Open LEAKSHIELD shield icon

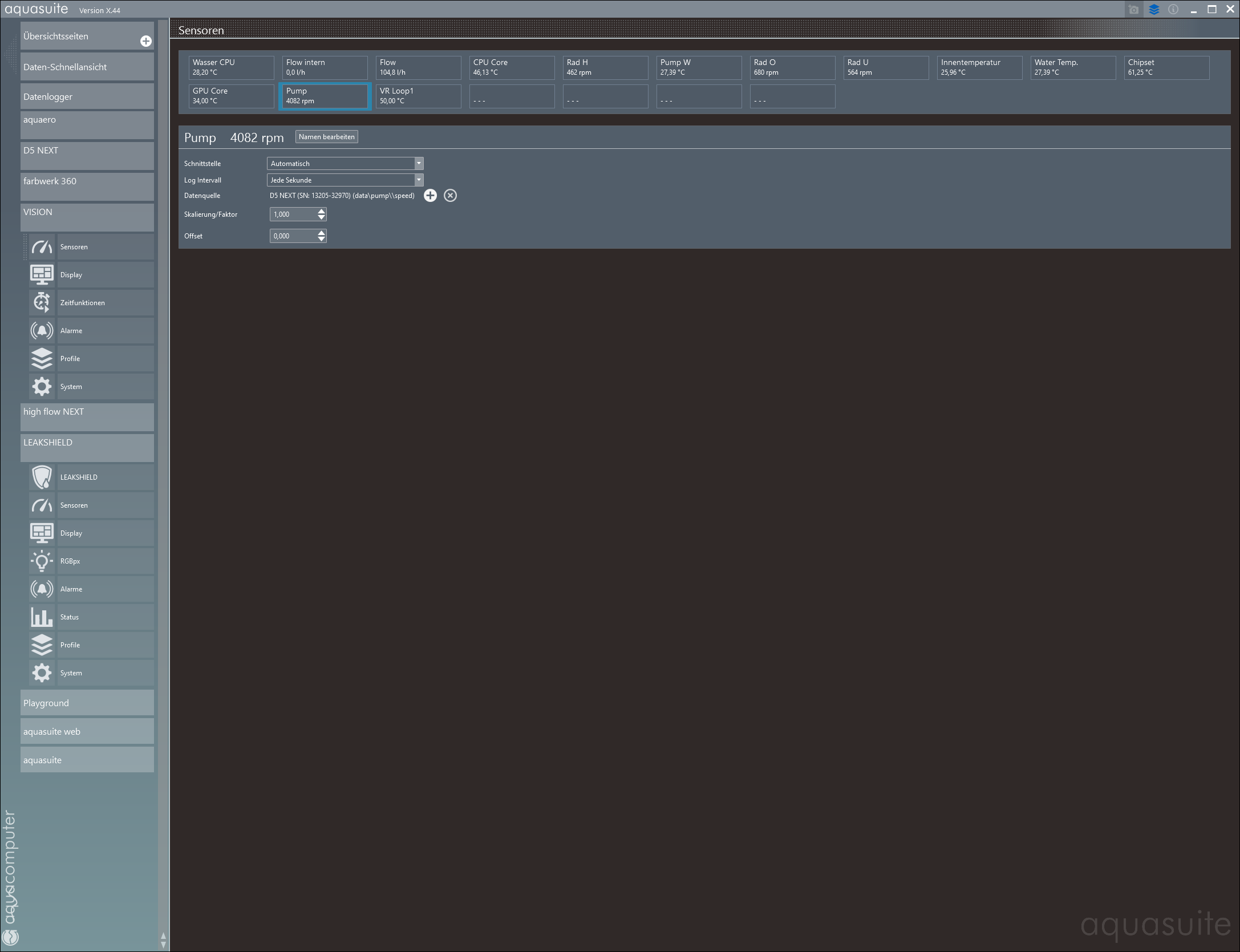[x=42, y=477]
